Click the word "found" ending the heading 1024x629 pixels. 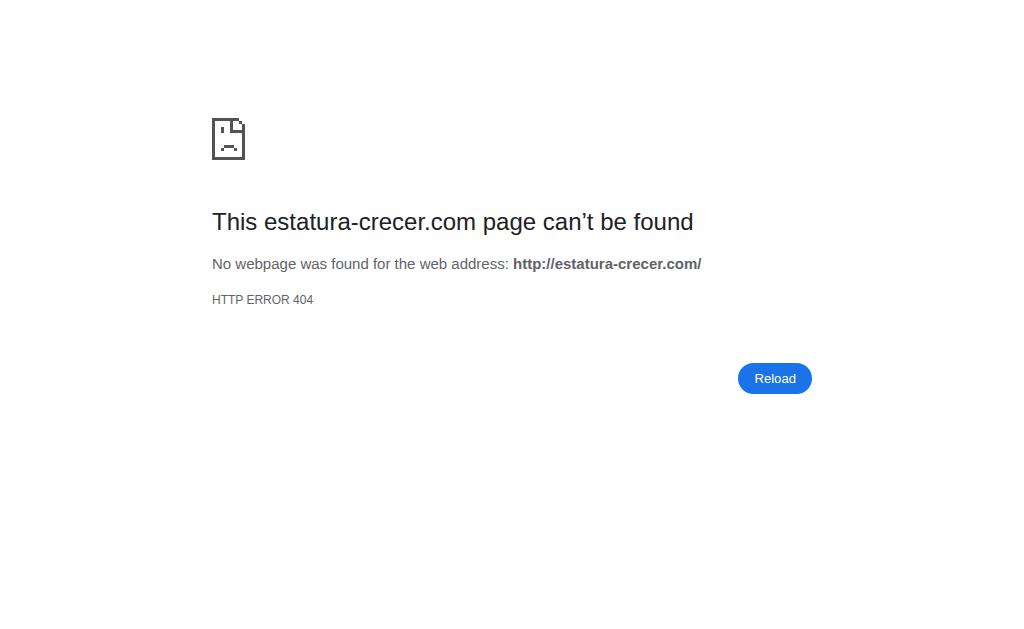tap(663, 222)
